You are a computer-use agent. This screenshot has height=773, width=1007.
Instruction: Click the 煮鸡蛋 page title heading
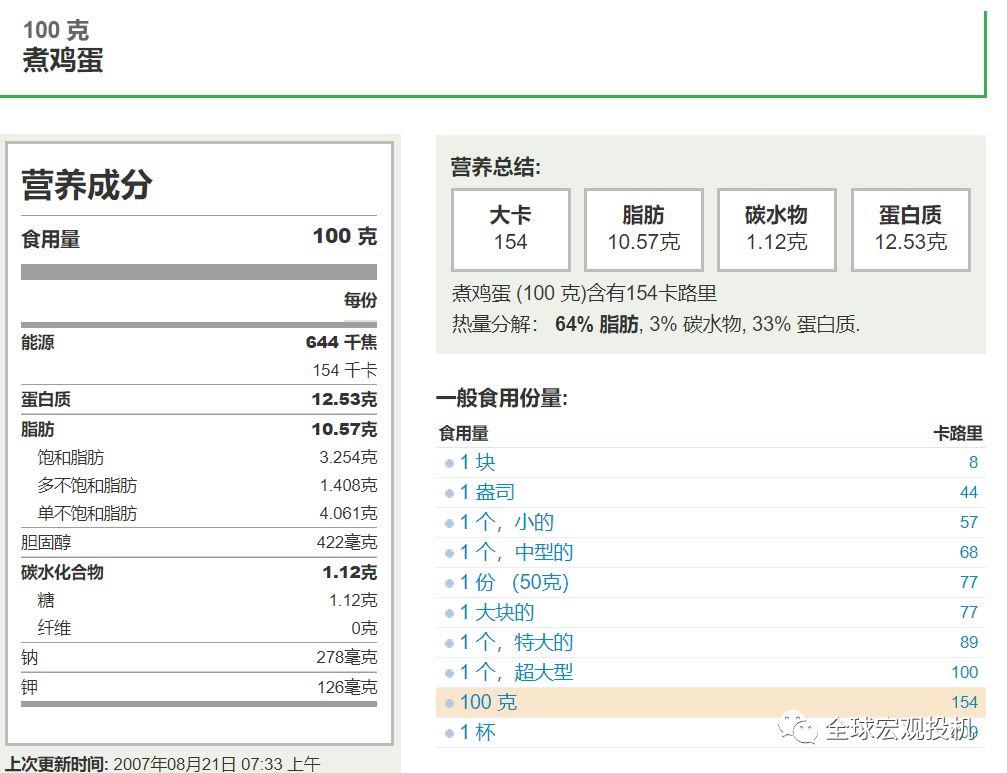(x=63, y=60)
